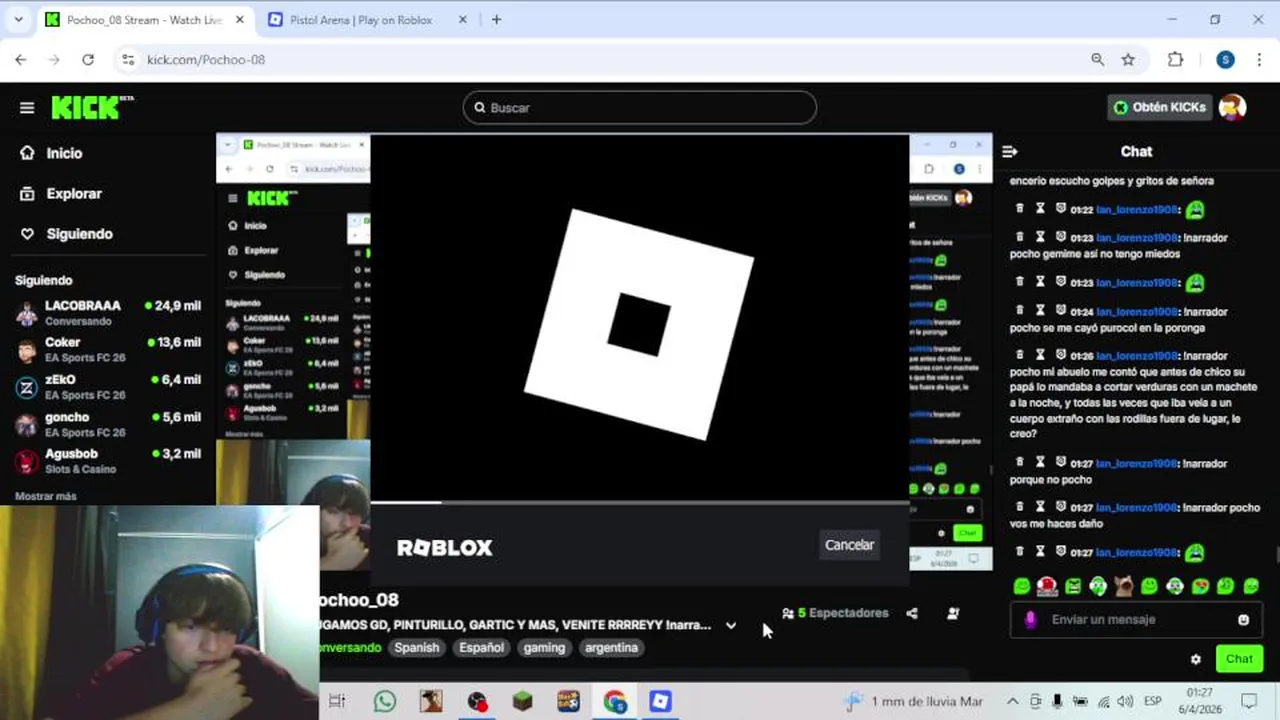This screenshot has height=720, width=1280.
Task: Bookmark this page with star icon
Action: tap(1128, 60)
